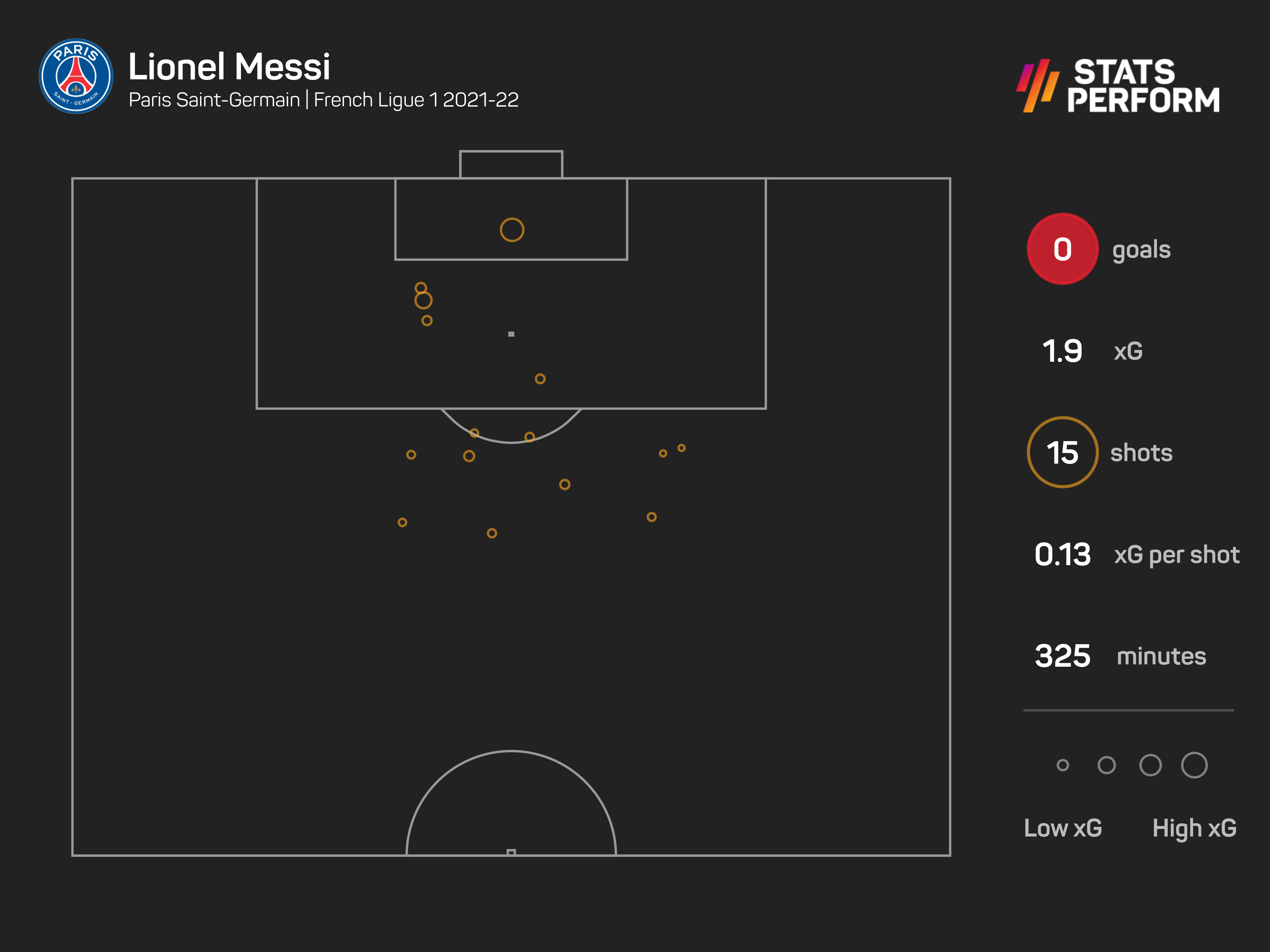Click the High xG legend label
Viewport: 1270px width, 952px height.
click(1194, 828)
